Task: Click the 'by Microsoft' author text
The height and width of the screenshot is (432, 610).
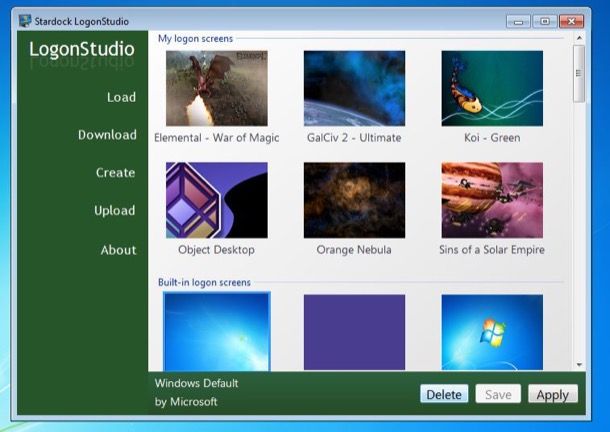Action: tap(186, 402)
